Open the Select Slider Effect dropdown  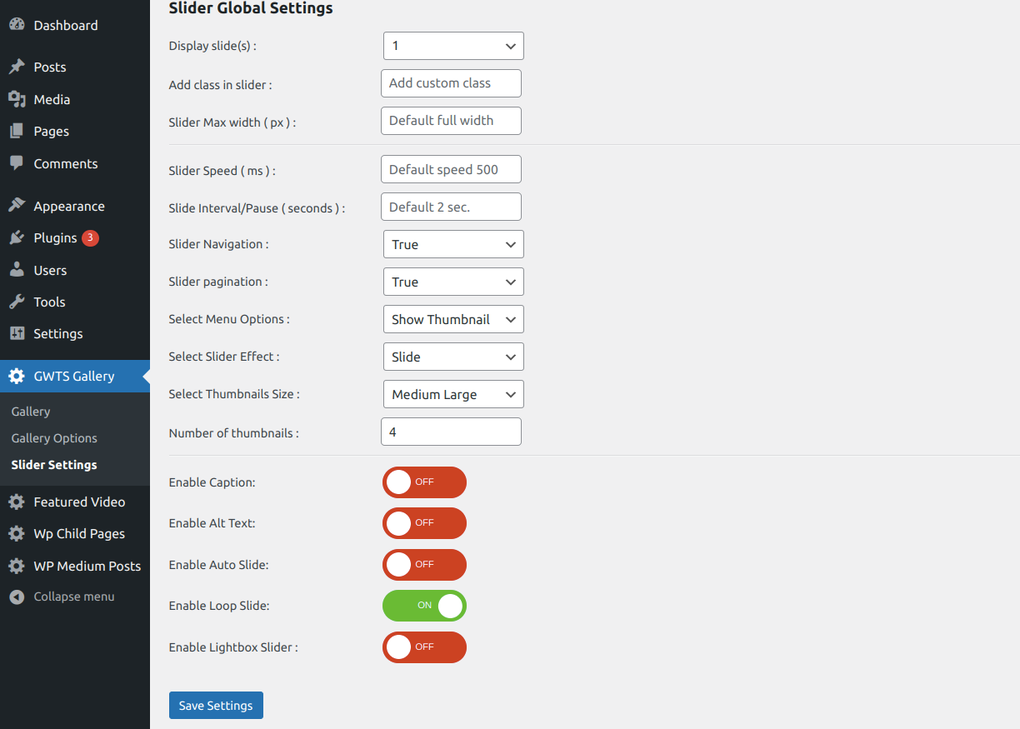point(453,356)
